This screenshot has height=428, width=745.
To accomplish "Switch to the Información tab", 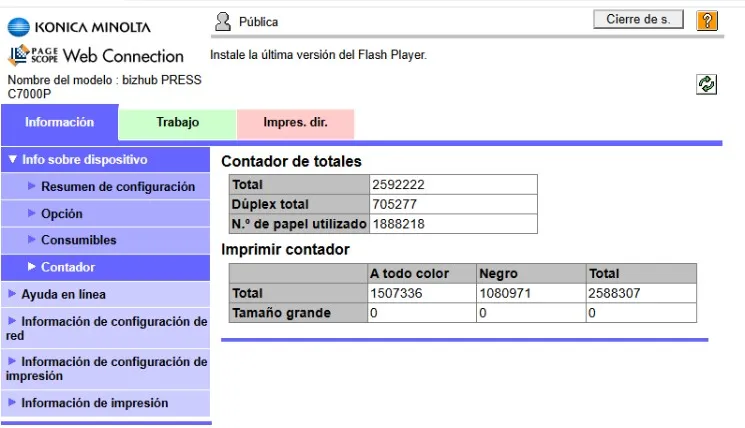I will tap(59, 123).
